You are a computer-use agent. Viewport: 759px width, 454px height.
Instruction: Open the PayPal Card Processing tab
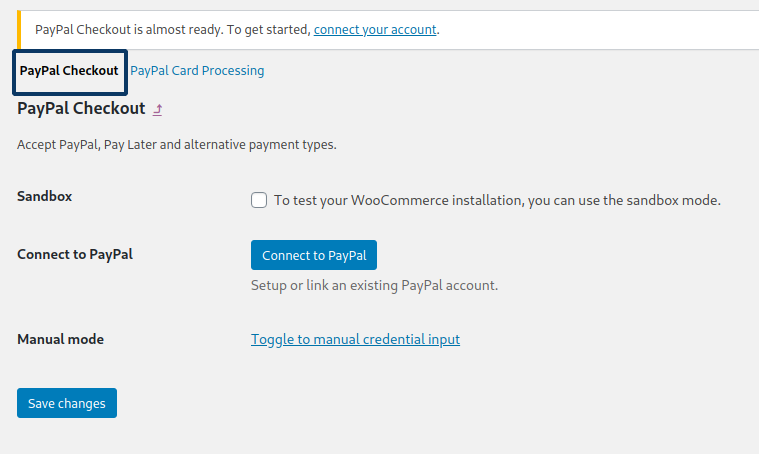[197, 71]
